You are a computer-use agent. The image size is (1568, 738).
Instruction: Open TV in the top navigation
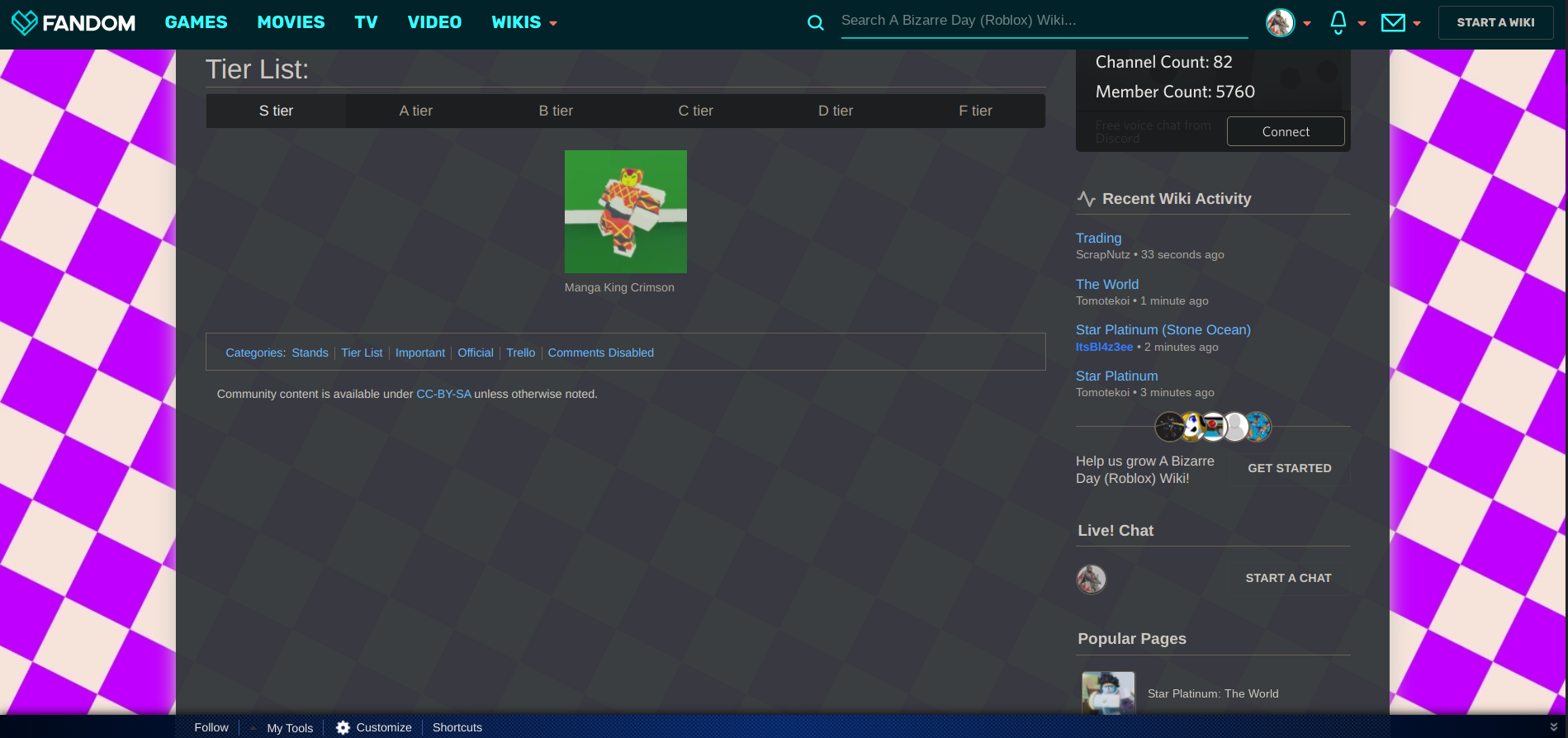[366, 22]
